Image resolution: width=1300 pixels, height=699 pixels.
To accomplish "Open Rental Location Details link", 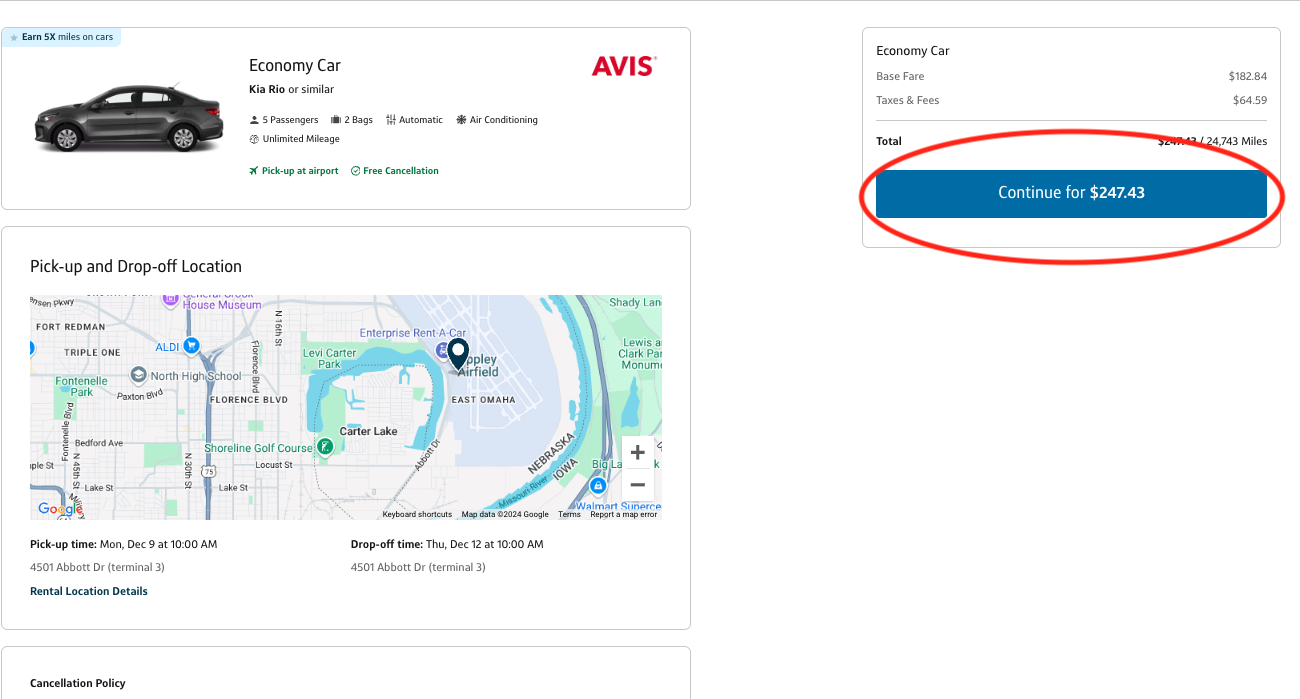I will point(89,591).
